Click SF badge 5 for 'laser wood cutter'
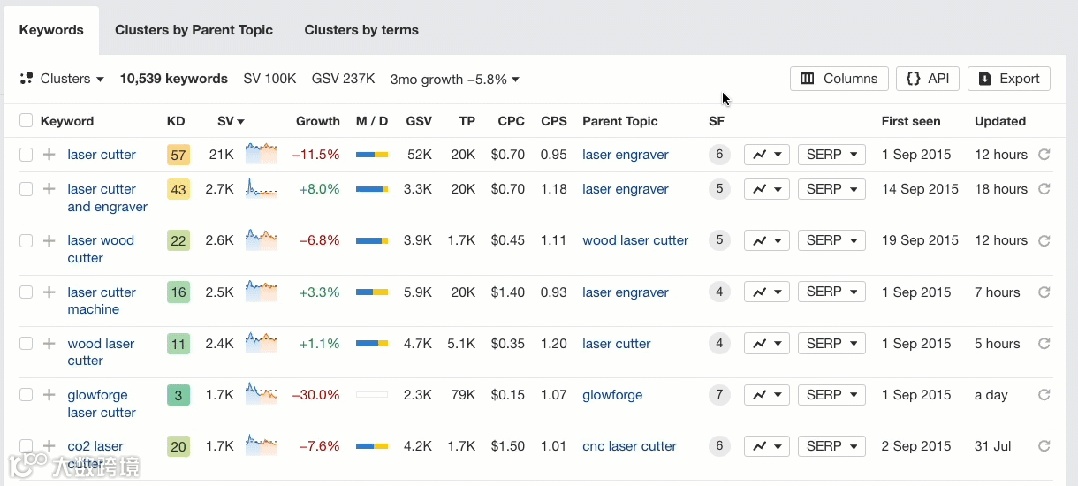Image resolution: width=1078 pixels, height=486 pixels. coord(719,241)
